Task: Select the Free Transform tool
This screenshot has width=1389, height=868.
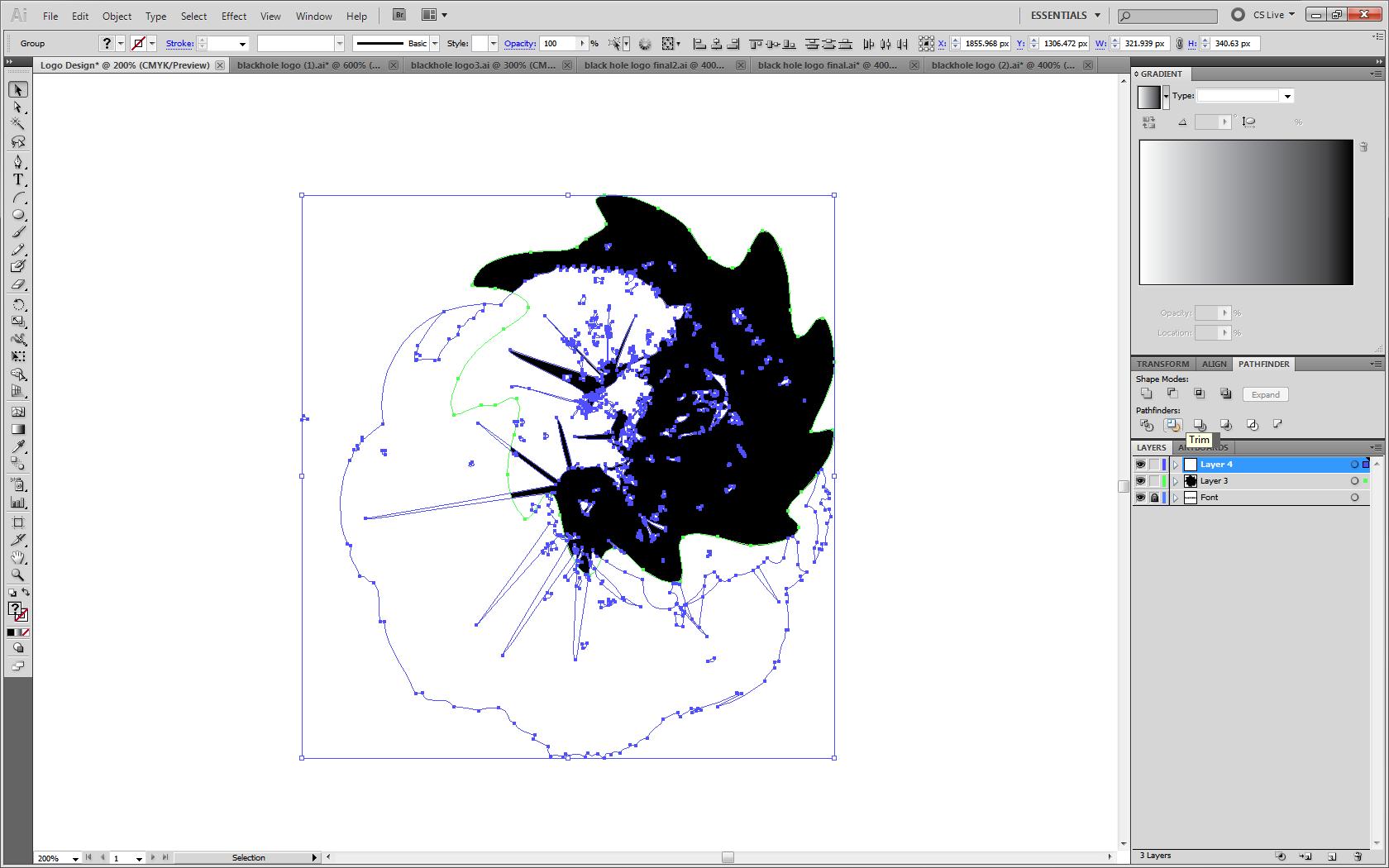Action: tap(18, 356)
